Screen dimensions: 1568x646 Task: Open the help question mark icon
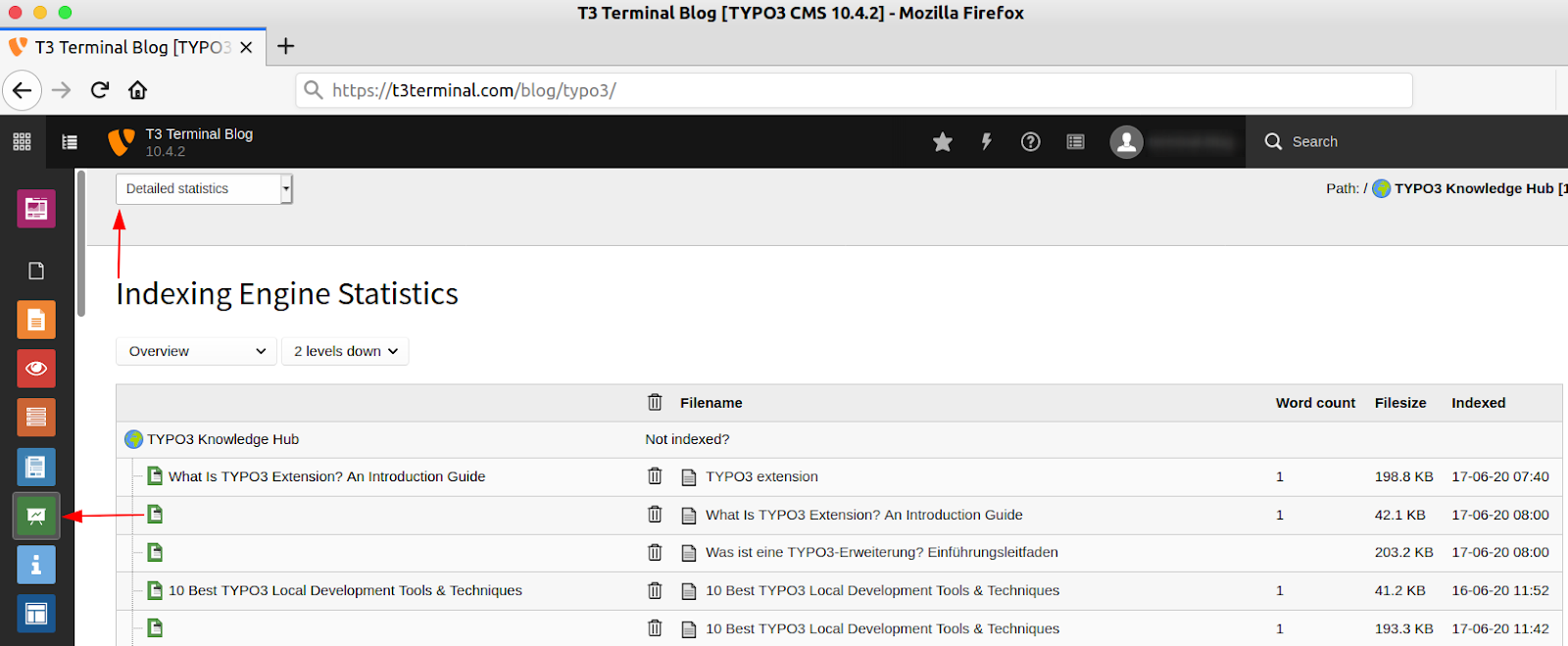tap(1031, 142)
